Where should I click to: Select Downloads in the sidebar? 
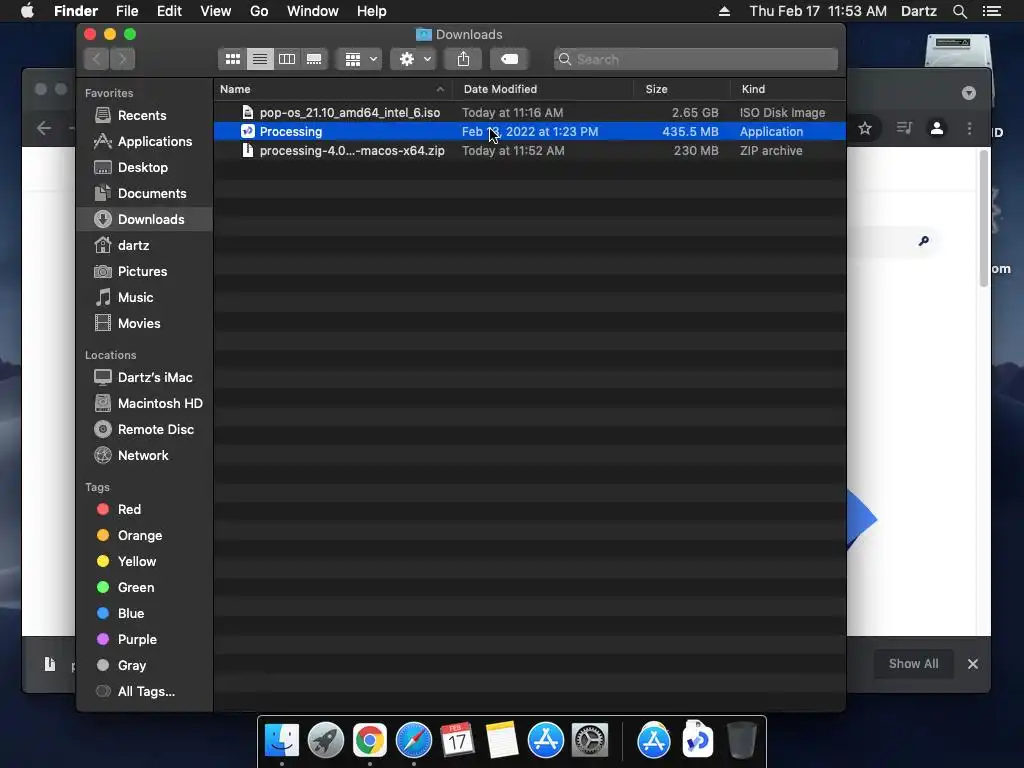point(144,219)
